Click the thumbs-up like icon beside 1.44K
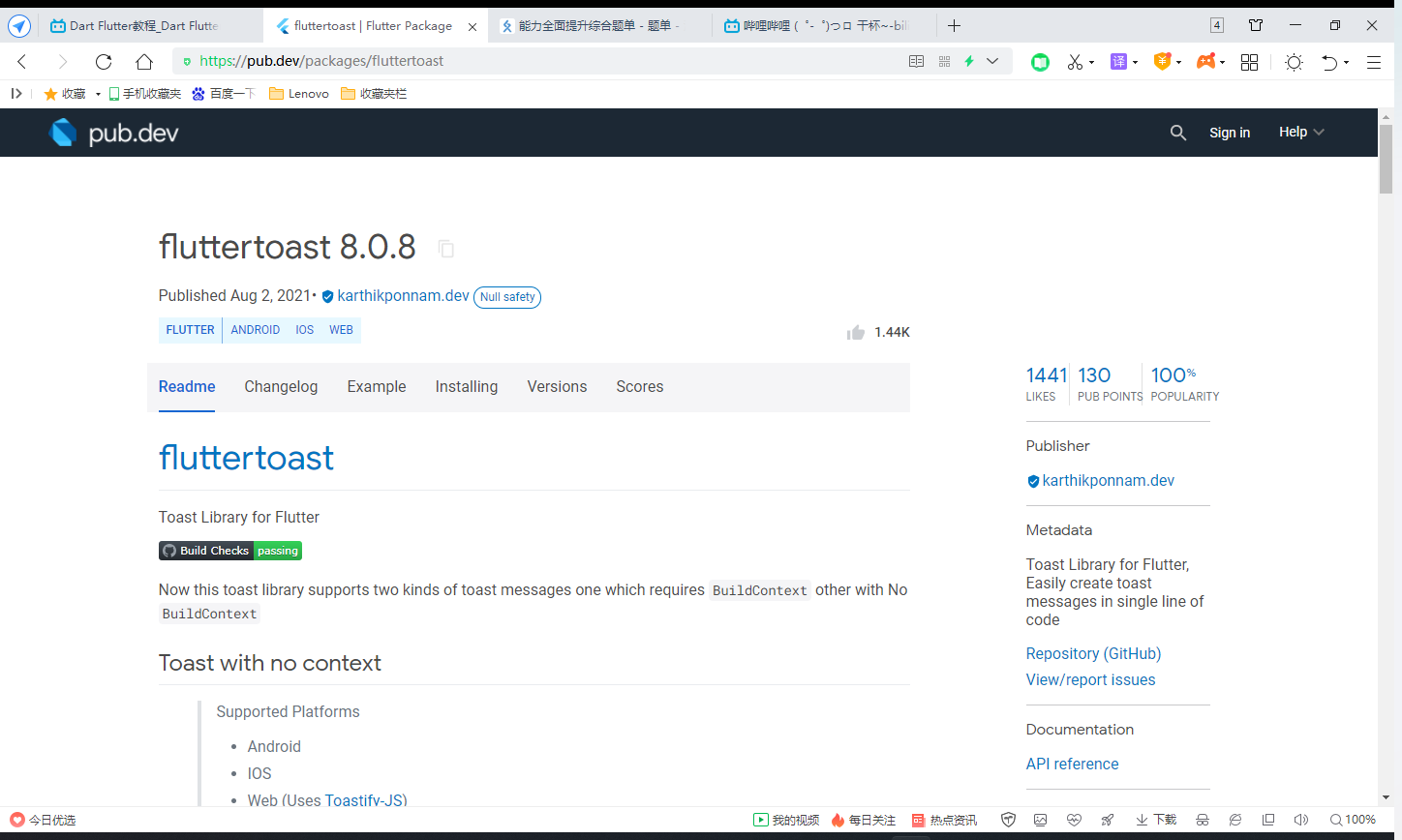This screenshot has width=1402, height=840. pos(856,332)
